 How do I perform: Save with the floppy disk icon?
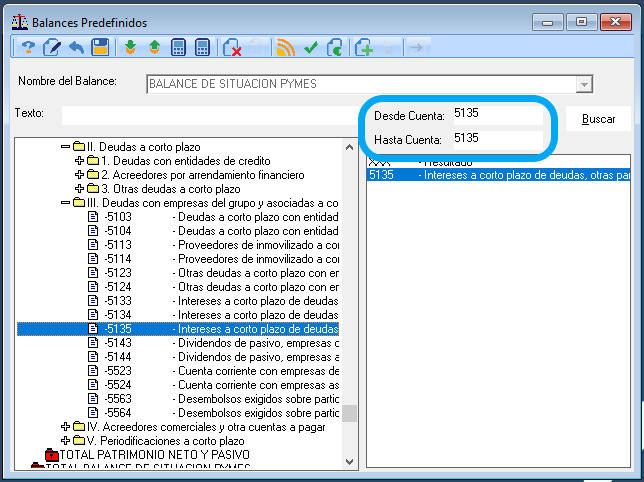100,47
